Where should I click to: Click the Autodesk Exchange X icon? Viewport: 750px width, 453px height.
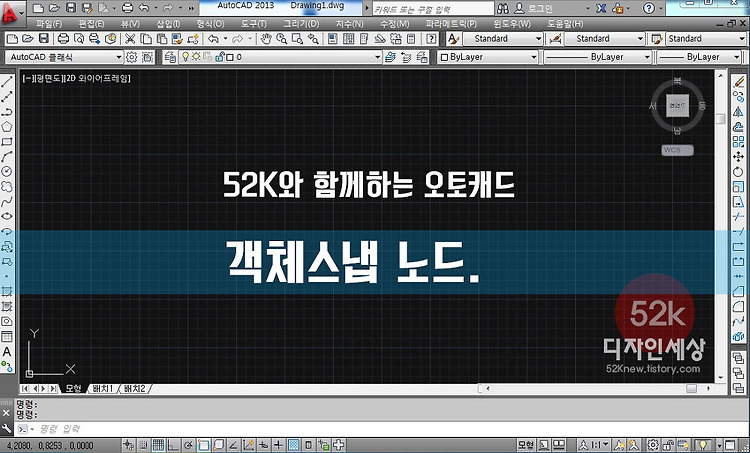tap(601, 8)
